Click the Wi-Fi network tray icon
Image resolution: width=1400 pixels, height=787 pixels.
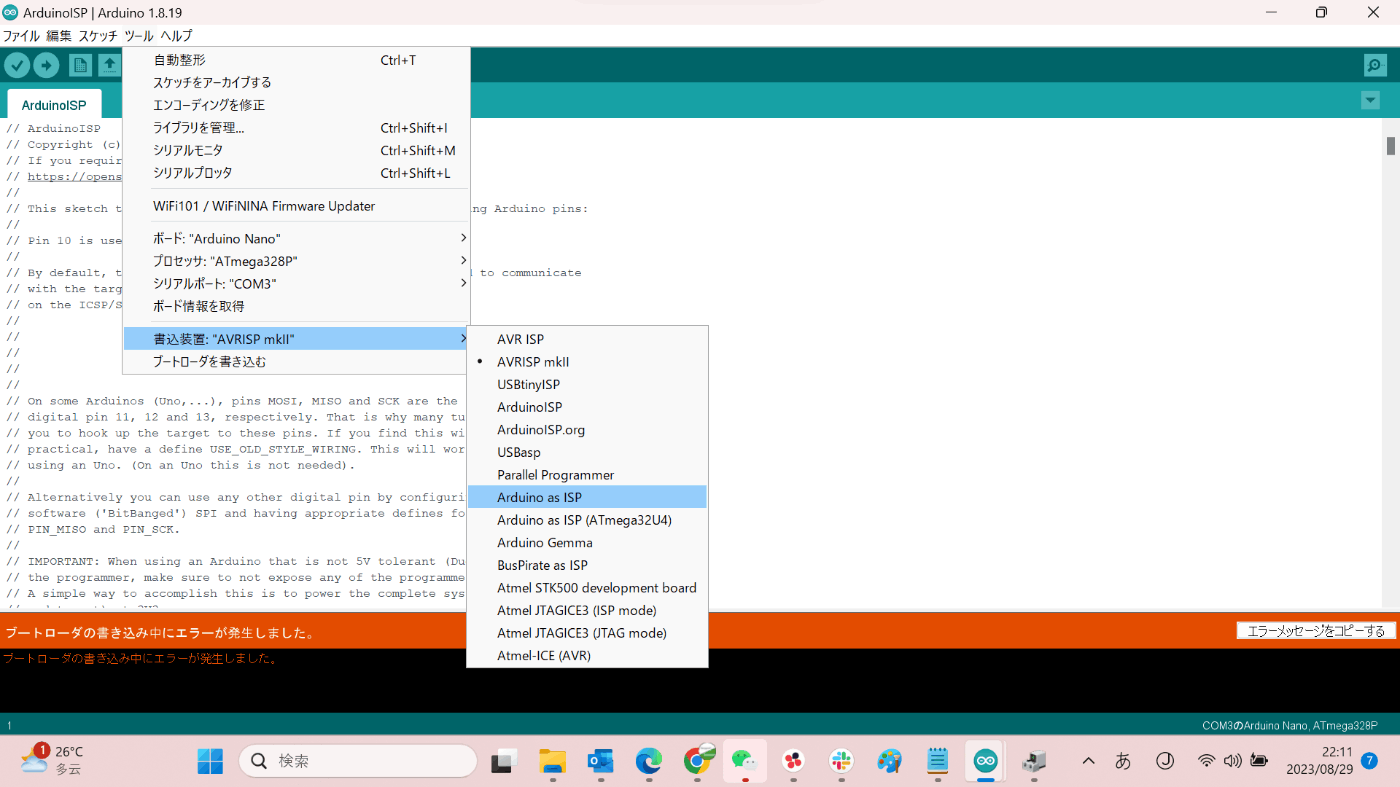[x=1207, y=761]
